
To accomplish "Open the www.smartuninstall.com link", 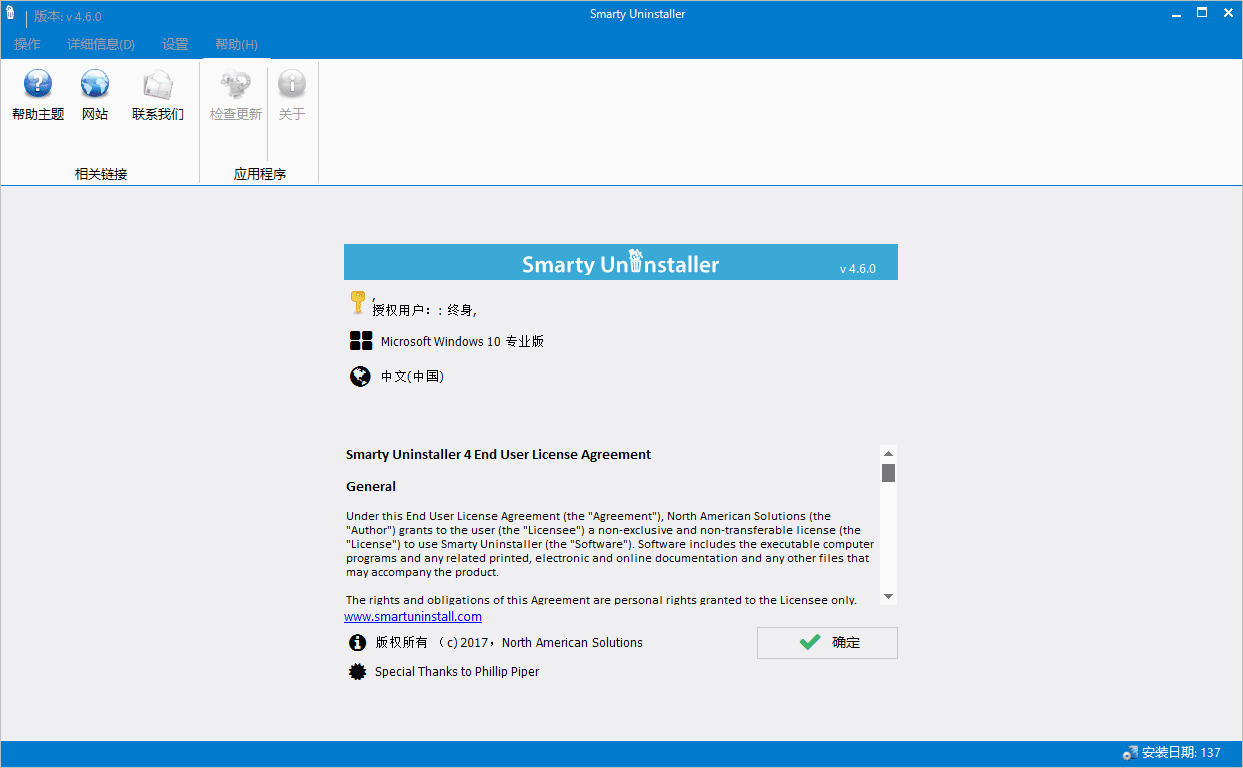I will click(413, 616).
